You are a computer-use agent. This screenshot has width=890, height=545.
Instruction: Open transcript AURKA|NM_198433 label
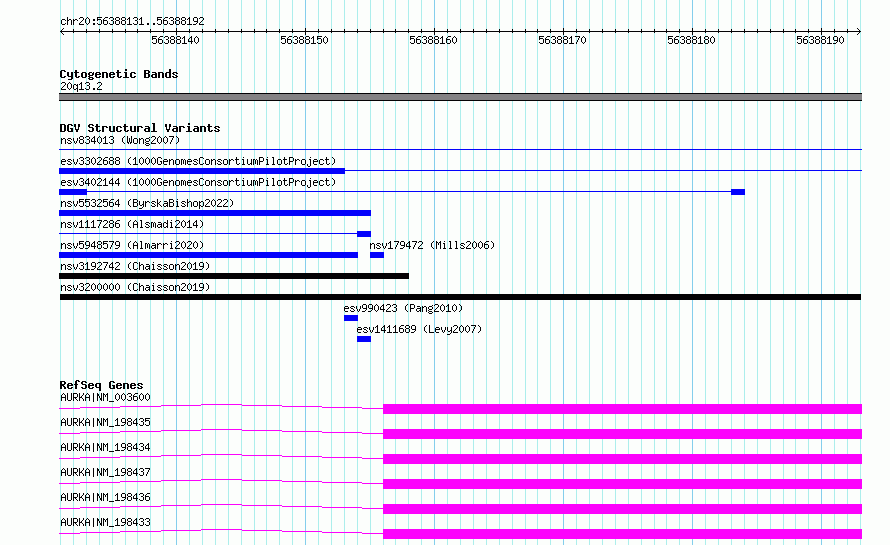tap(105, 522)
